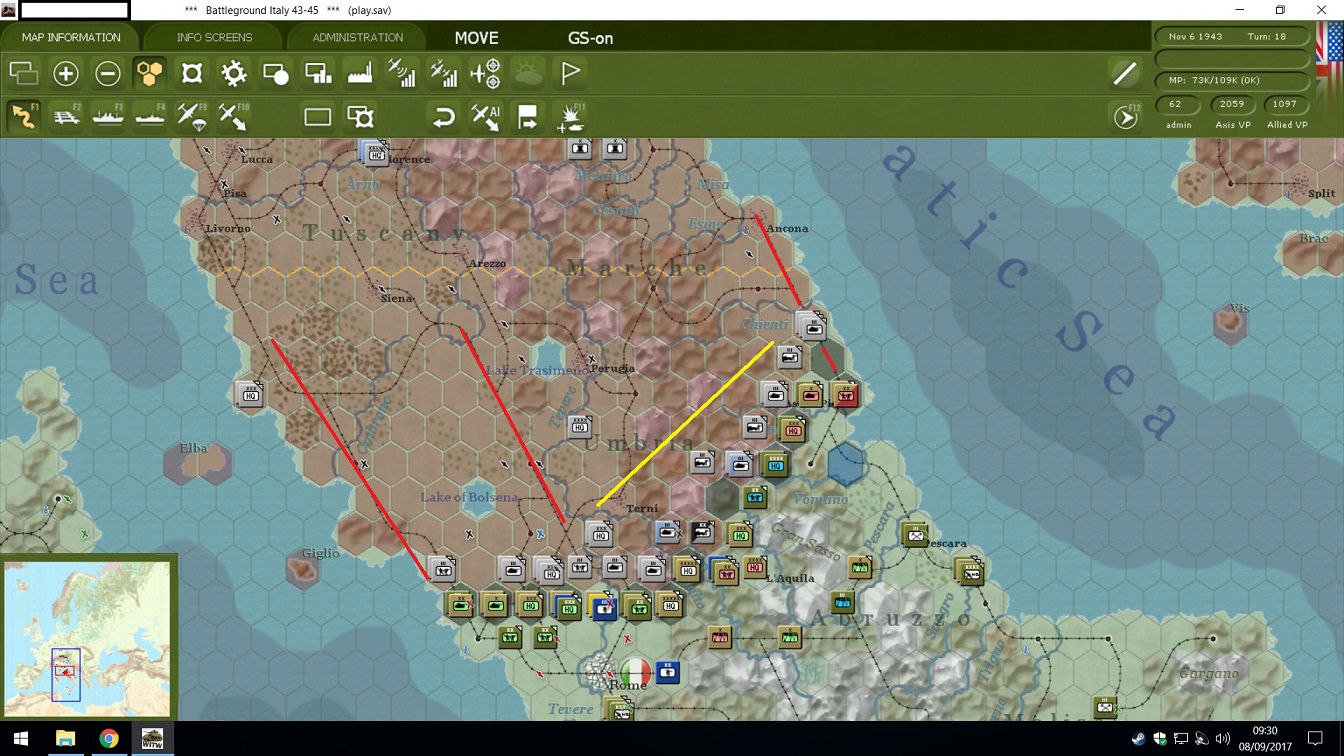End the turn with F12 arrow button
1344x756 pixels.
(1125, 117)
